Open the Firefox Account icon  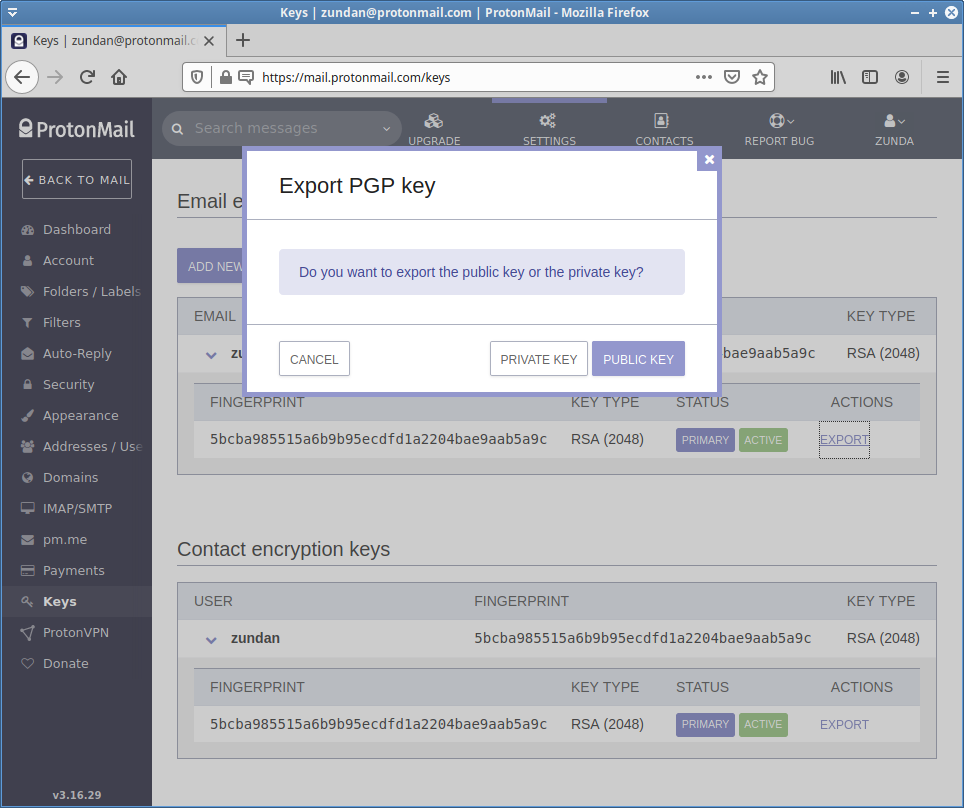pyautogui.click(x=902, y=77)
